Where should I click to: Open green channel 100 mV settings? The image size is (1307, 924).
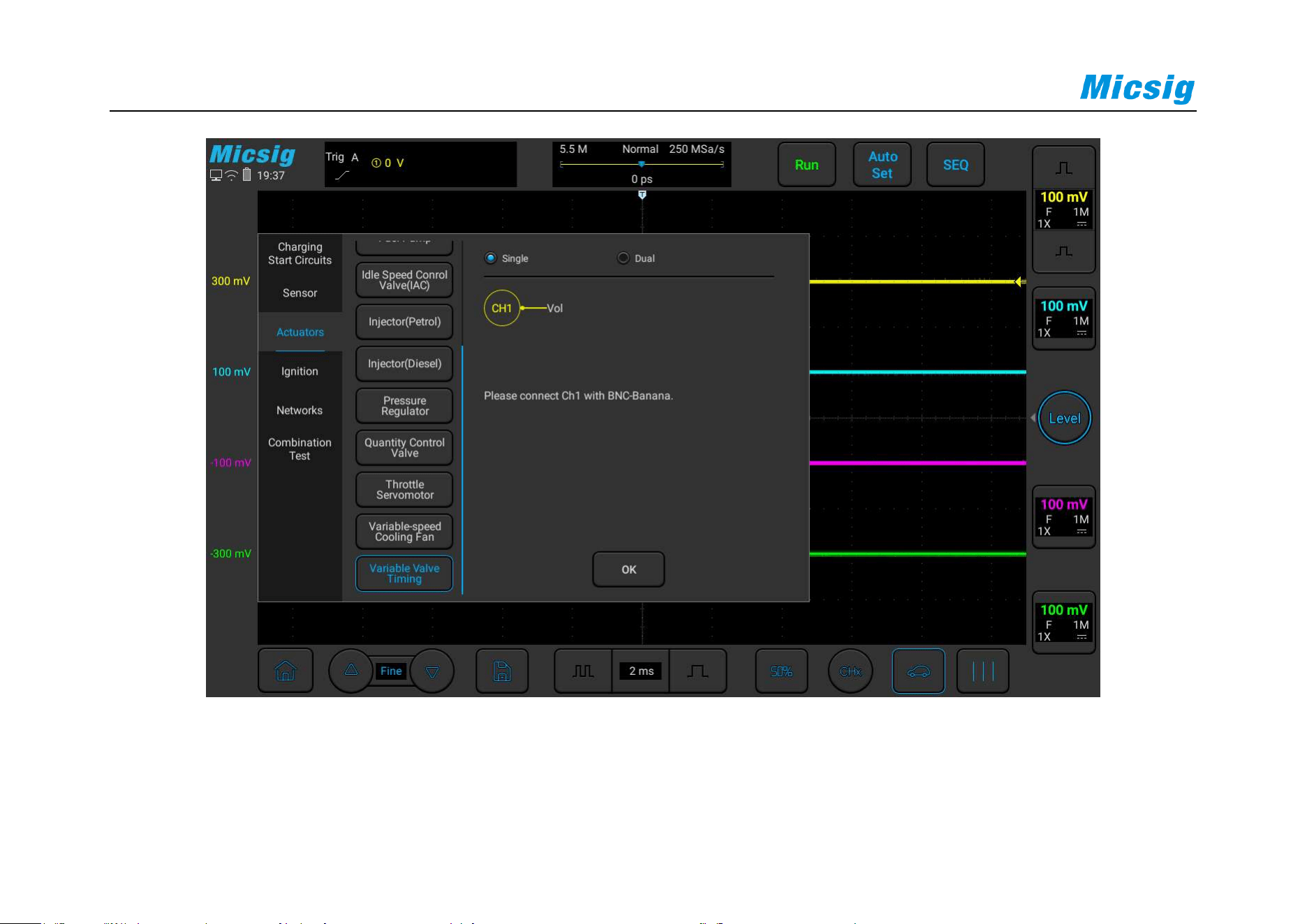pyautogui.click(x=1063, y=623)
